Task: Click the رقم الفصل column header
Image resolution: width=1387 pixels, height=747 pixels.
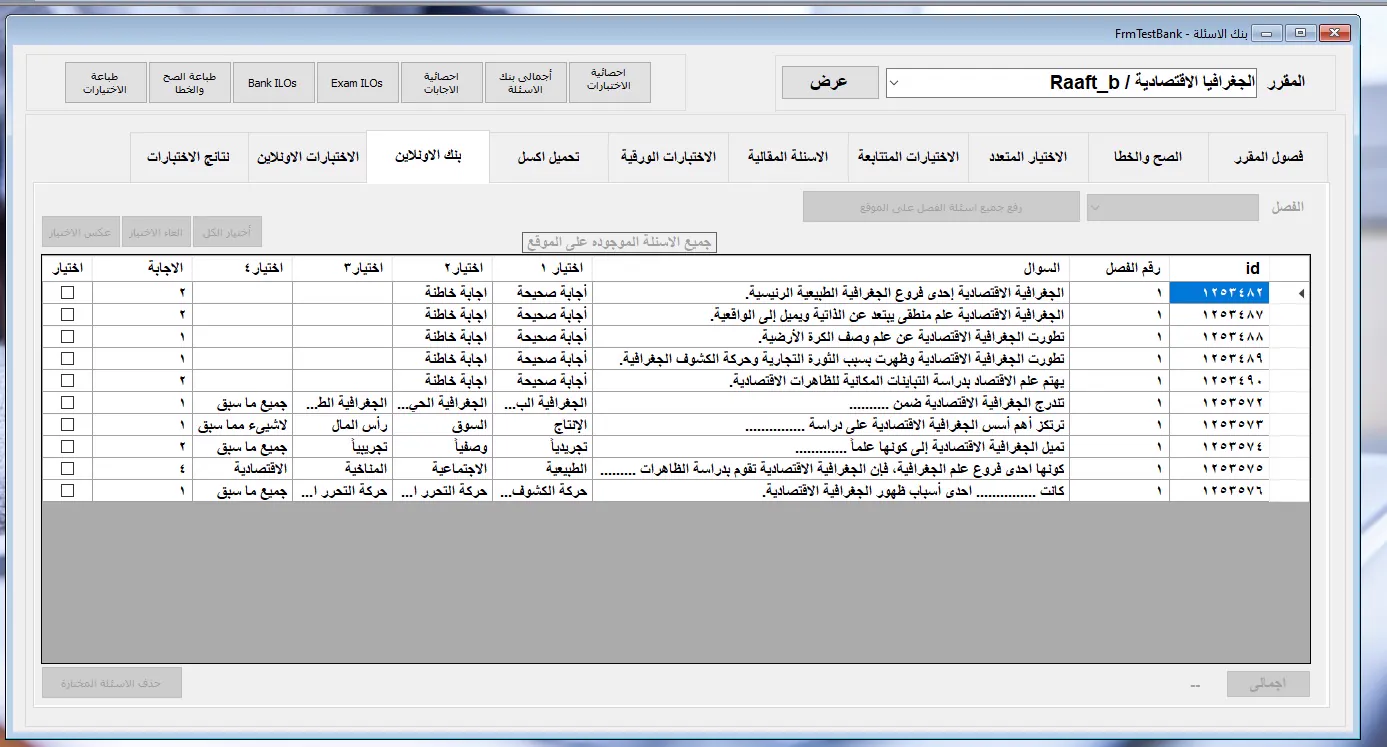Action: click(x=1119, y=268)
